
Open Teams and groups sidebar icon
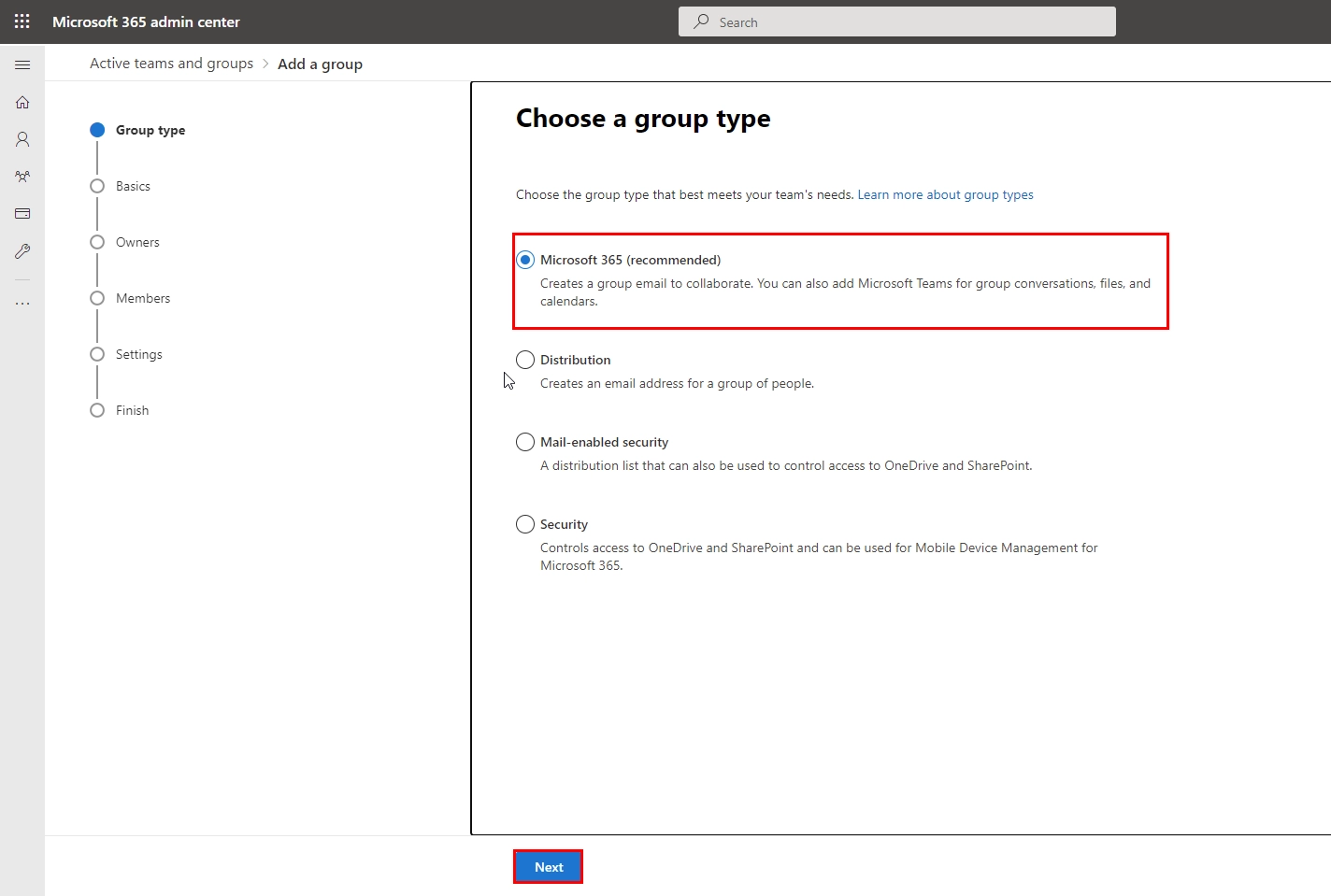pos(22,177)
